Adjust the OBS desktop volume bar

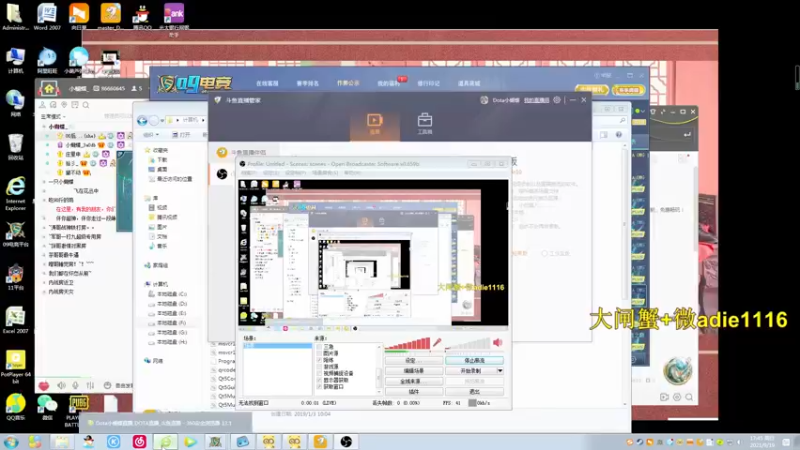[x=467, y=344]
